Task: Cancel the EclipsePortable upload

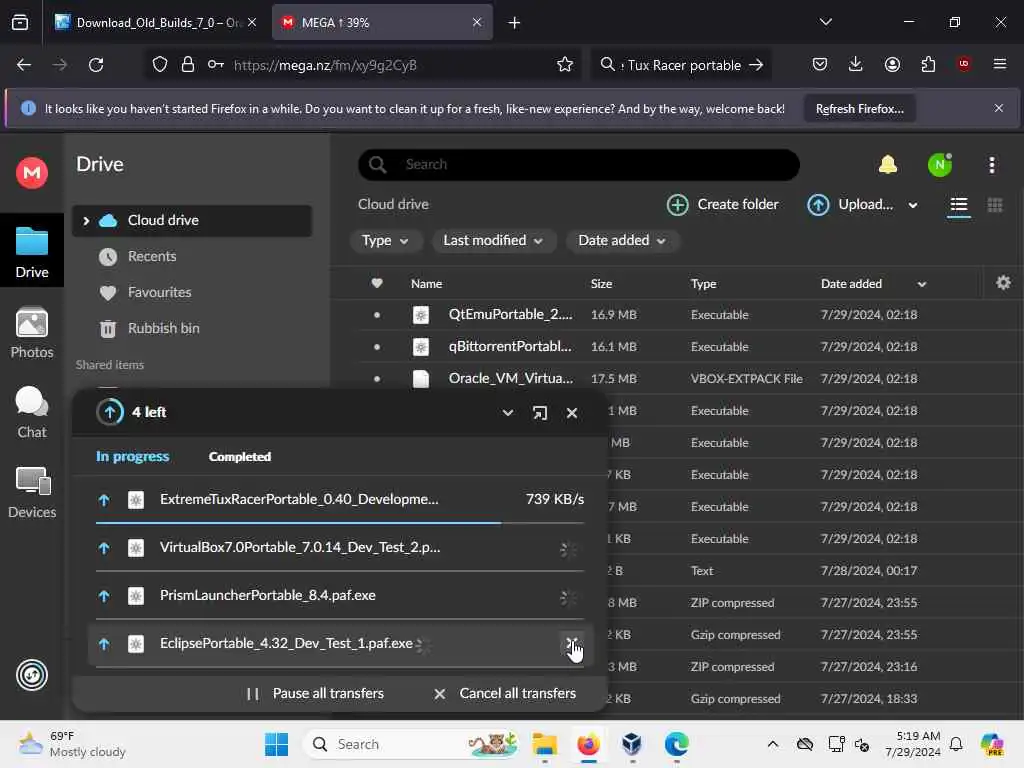Action: (571, 643)
